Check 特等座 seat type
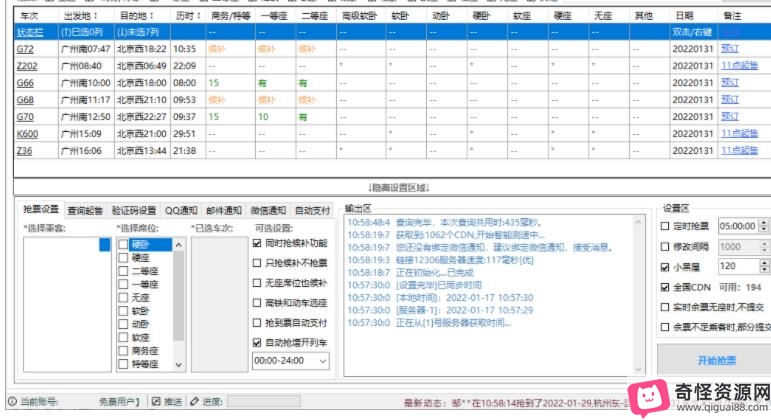Image resolution: width=771 pixels, height=420 pixels. coord(123,364)
